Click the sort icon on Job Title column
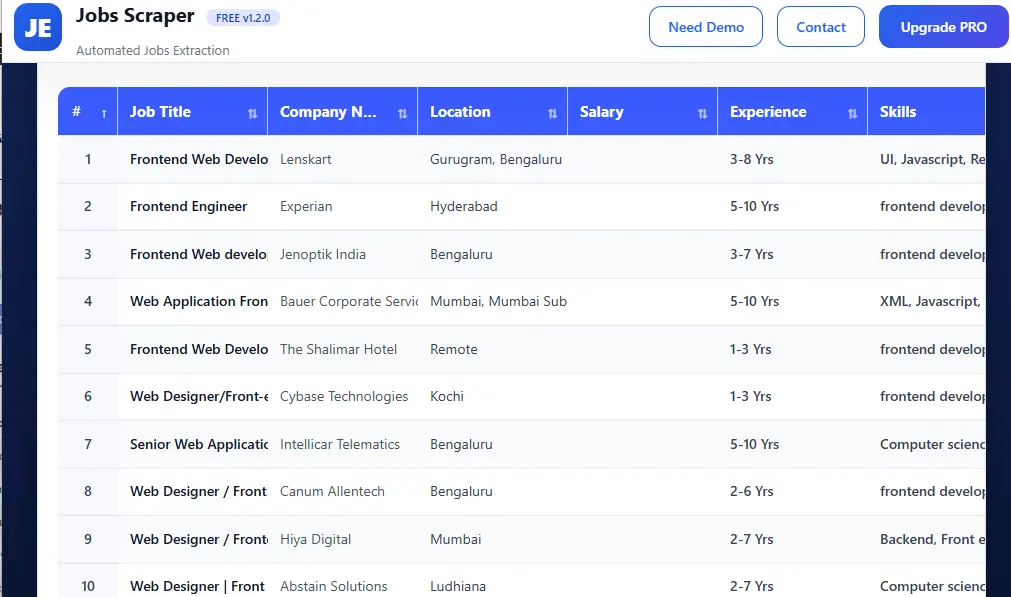Image resolution: width=1011 pixels, height=597 pixels. pyautogui.click(x=255, y=112)
